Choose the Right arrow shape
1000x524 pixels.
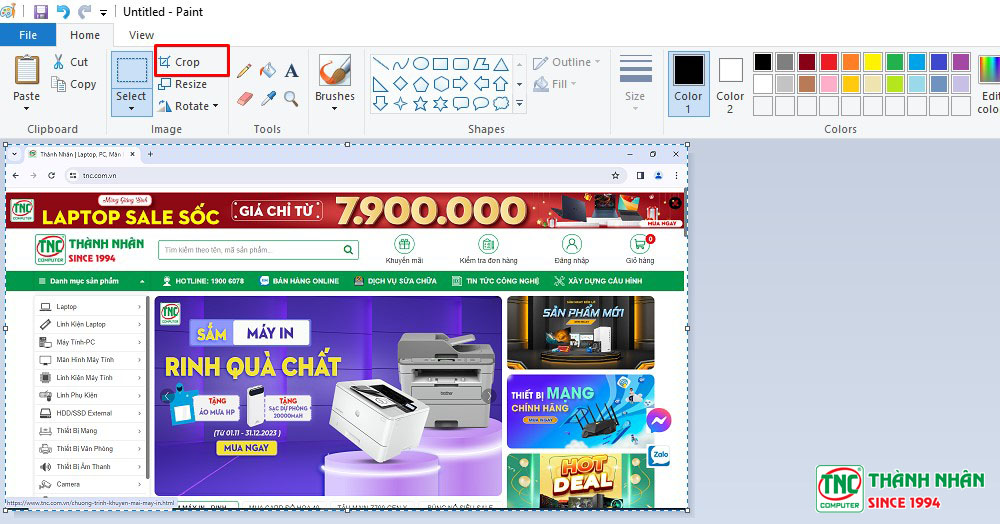click(x=461, y=84)
